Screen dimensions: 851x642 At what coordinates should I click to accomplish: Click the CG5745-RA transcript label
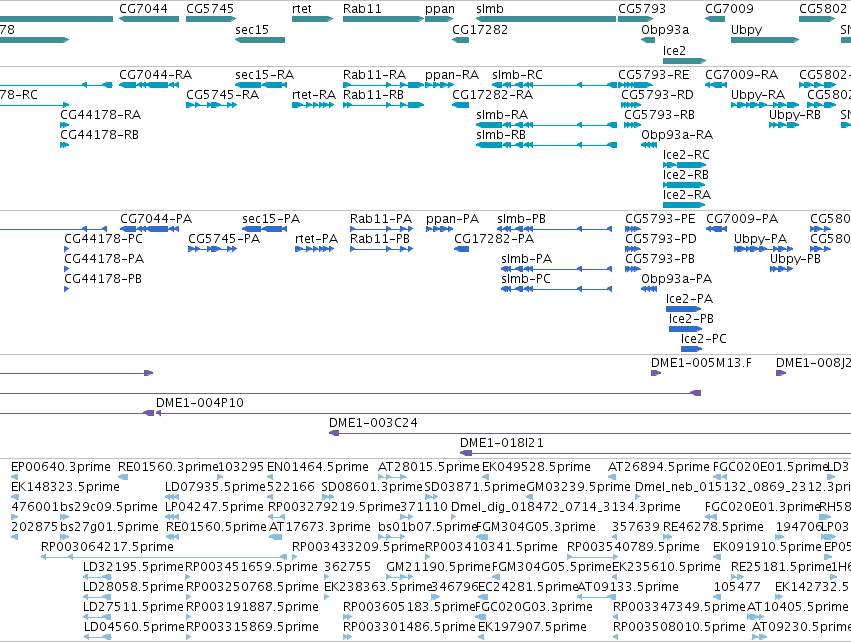(223, 94)
